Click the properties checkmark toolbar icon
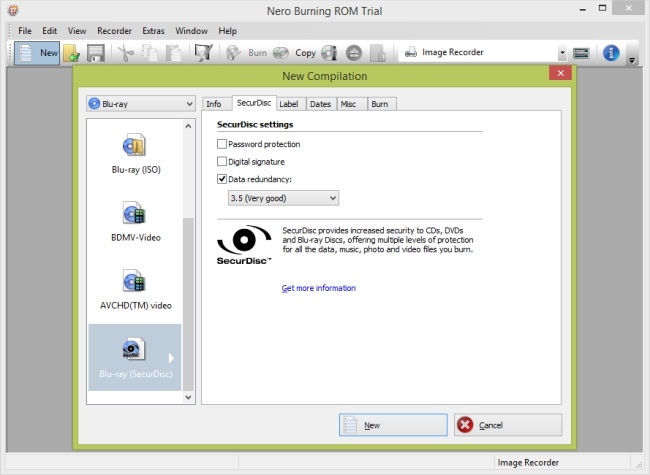 [203, 53]
